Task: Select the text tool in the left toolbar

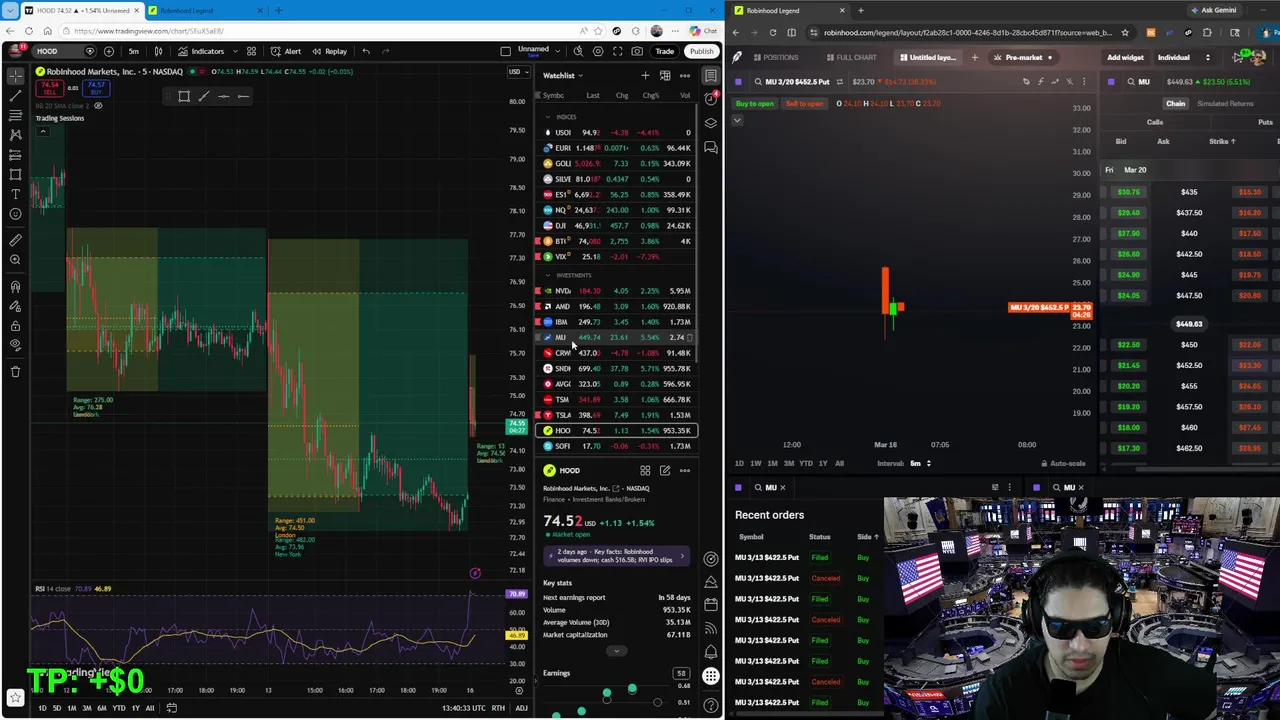Action: pos(15,194)
